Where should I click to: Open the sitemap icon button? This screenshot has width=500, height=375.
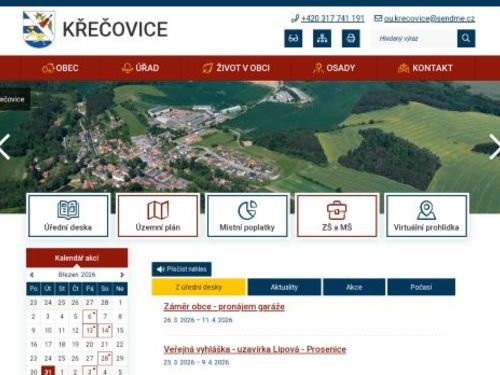pos(322,38)
